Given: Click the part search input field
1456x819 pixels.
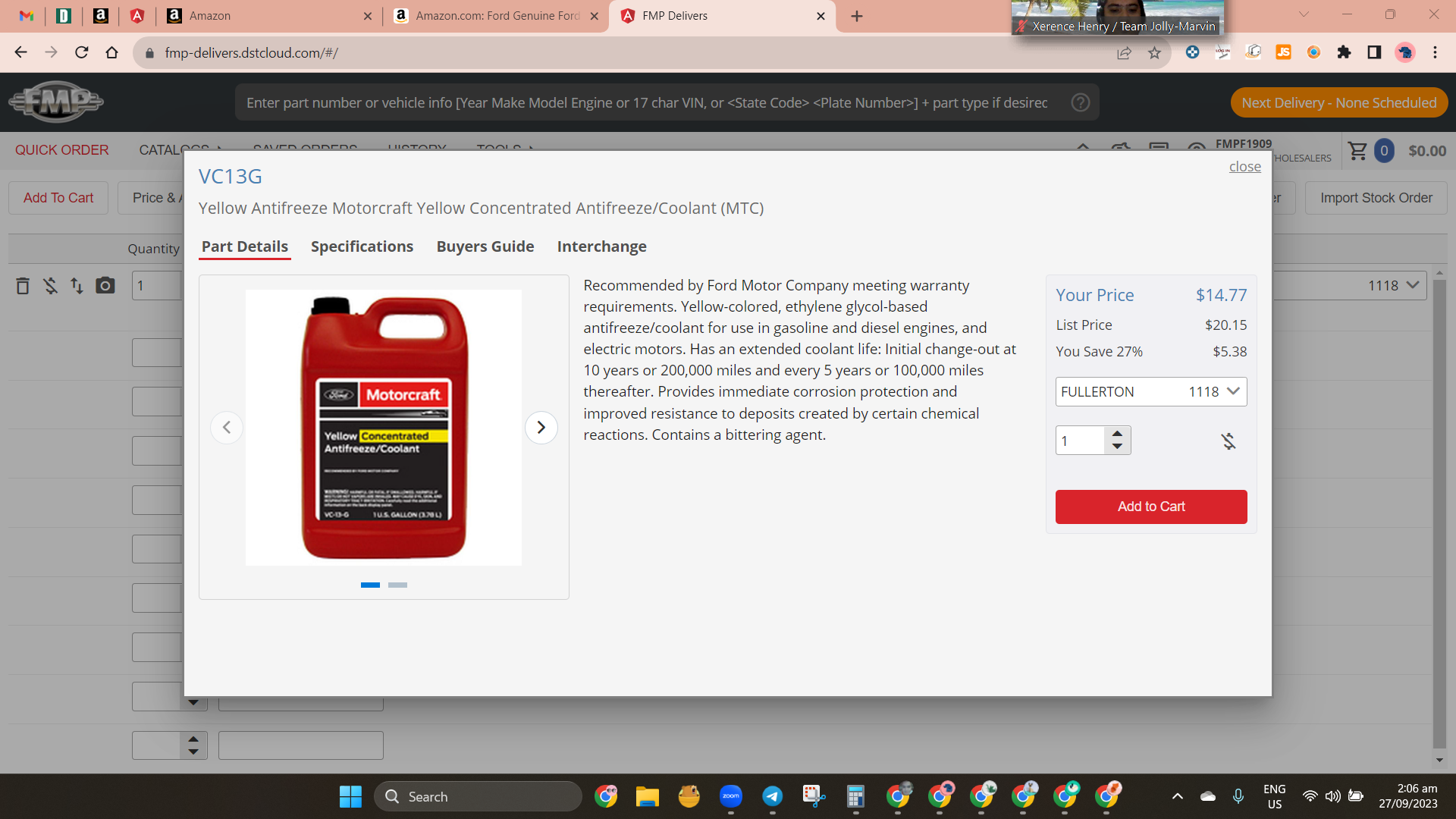Looking at the screenshot, I should coord(647,102).
